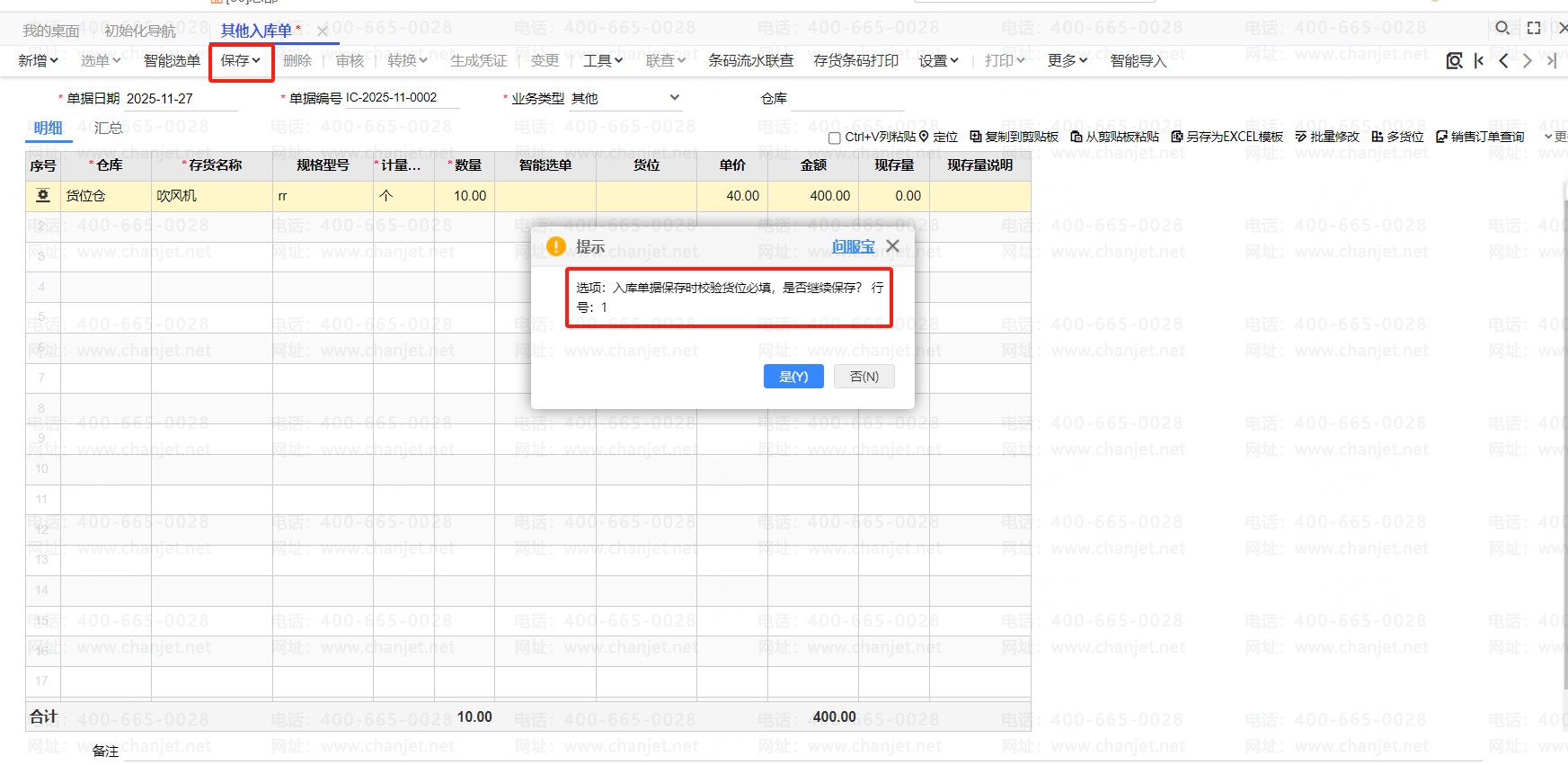
Task: Confirm with 是(Y) button in dialog
Action: pos(793,377)
